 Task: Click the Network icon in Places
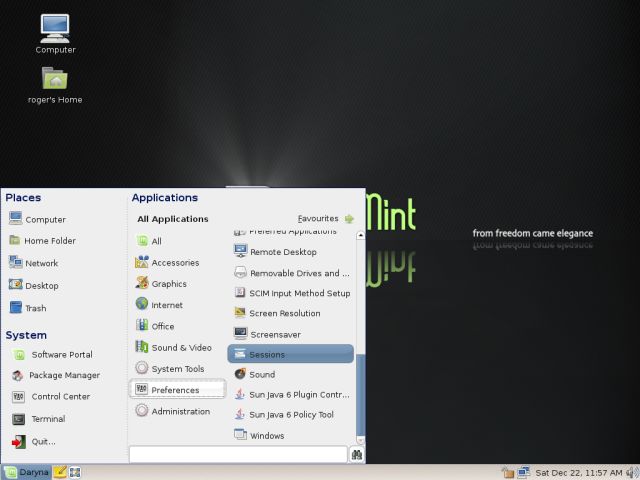[16, 262]
